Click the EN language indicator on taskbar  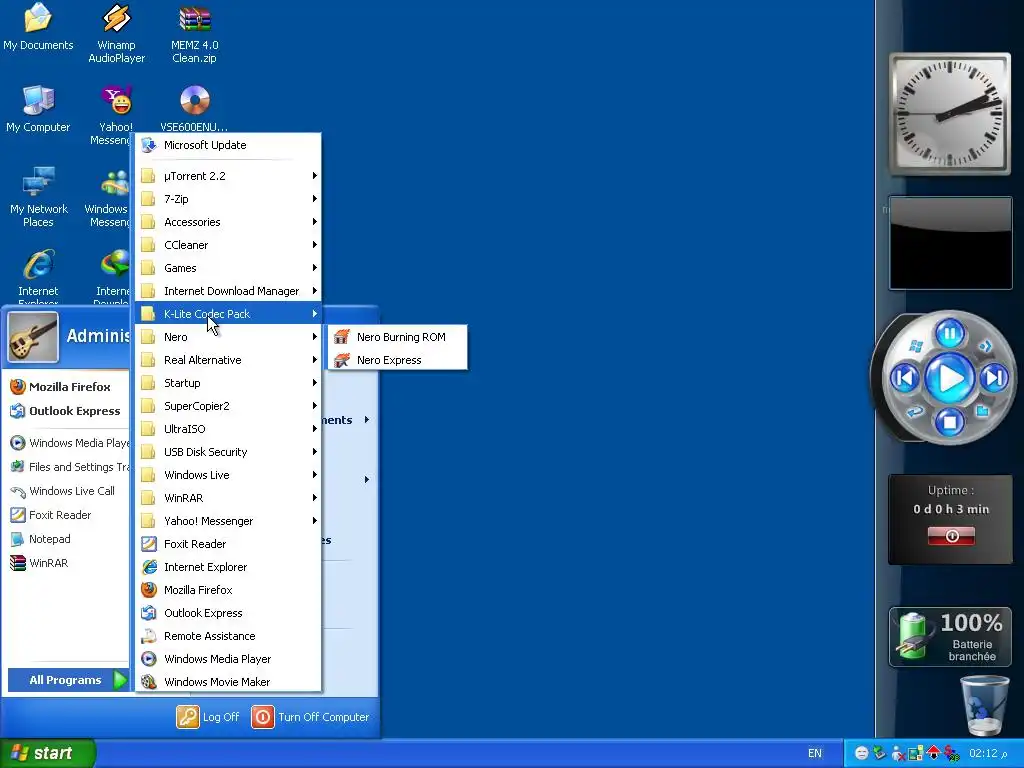pos(814,753)
